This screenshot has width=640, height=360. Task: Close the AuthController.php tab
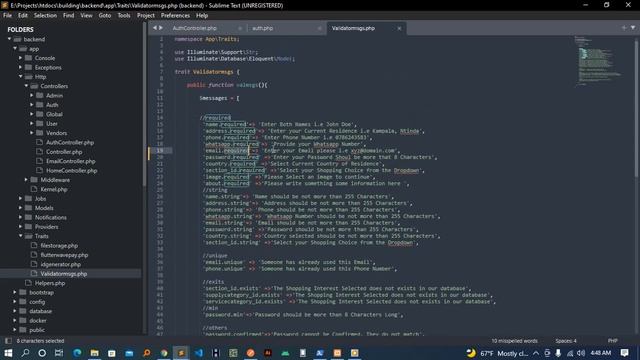point(240,28)
